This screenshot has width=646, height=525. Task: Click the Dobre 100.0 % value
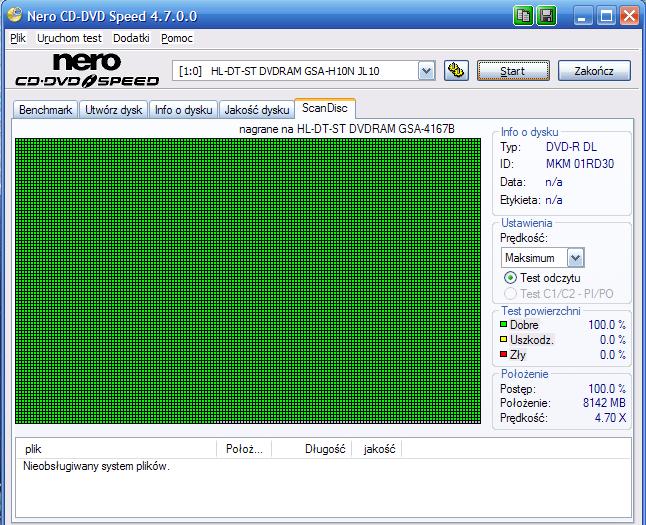(607, 325)
